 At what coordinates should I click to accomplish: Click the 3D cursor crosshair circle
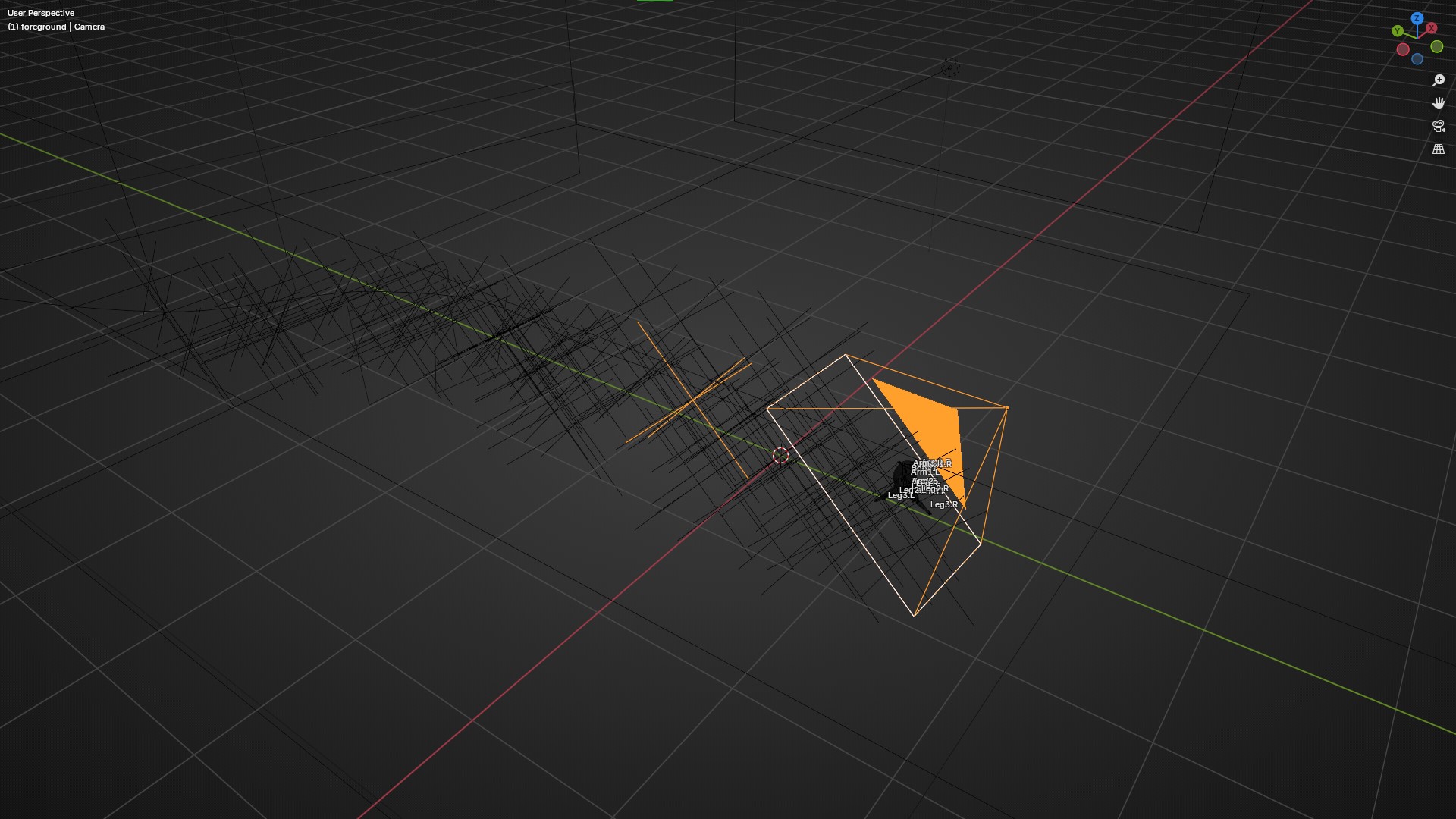tap(780, 455)
